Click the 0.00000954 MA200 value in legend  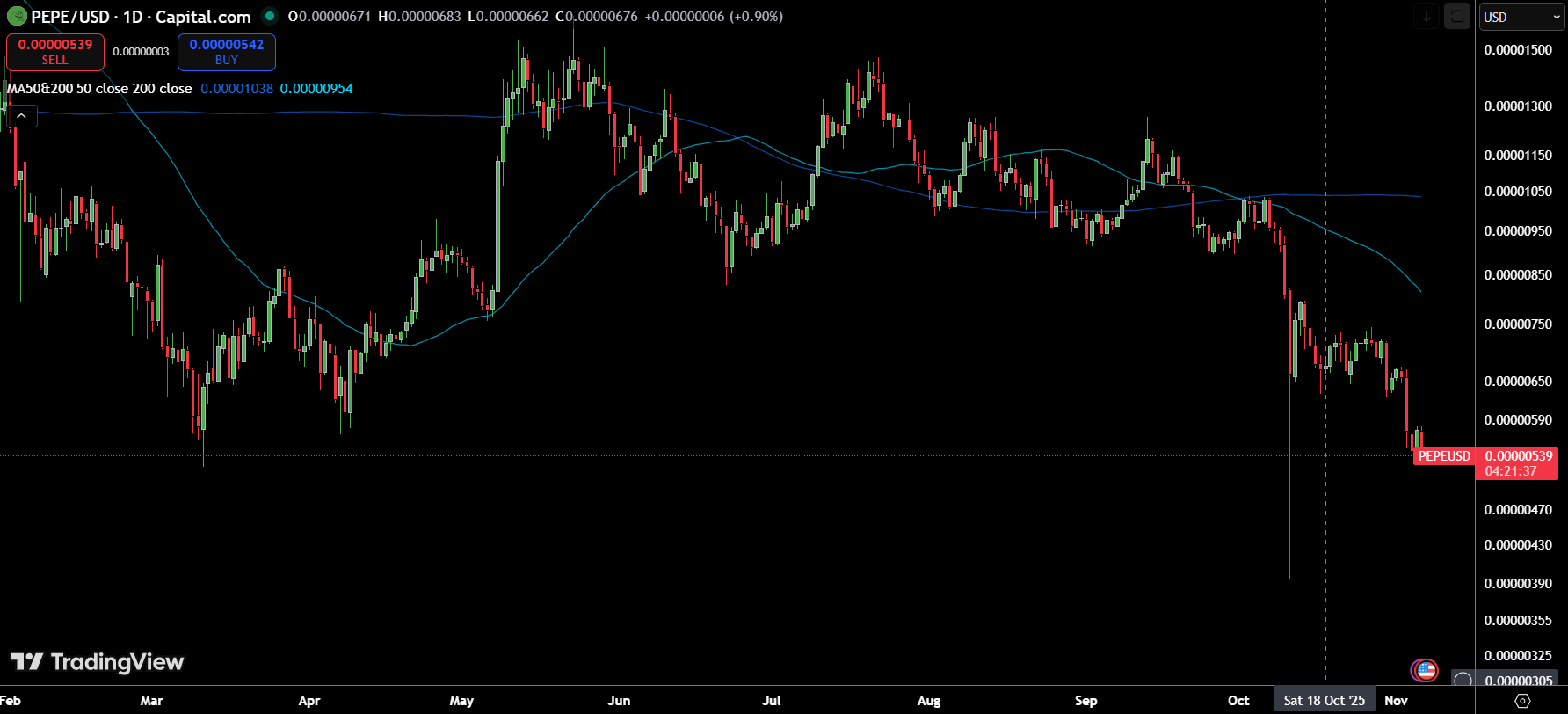(316, 89)
